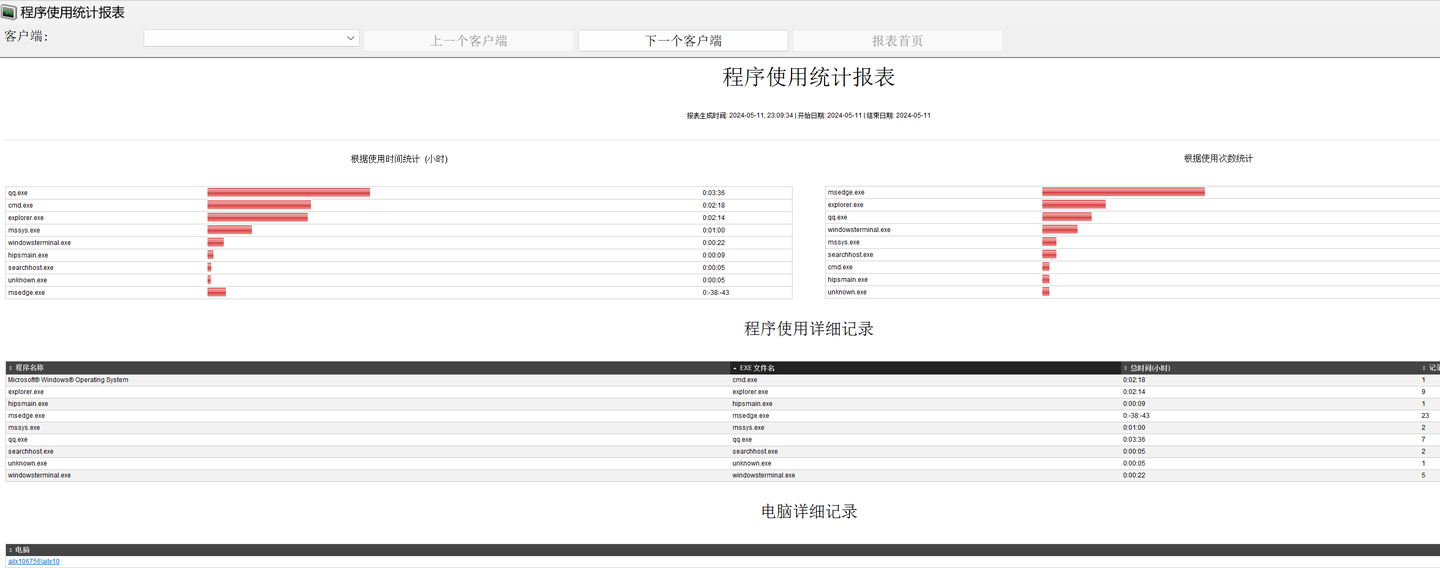Return to 报表首页
This screenshot has width=1440, height=568.
tap(898, 41)
